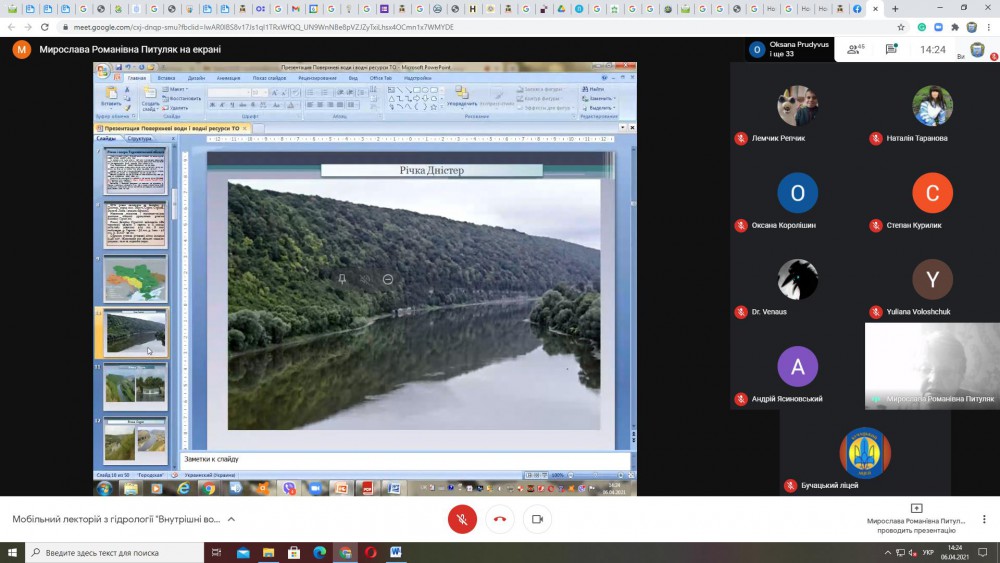Hang up the Meet call

(x=500, y=519)
